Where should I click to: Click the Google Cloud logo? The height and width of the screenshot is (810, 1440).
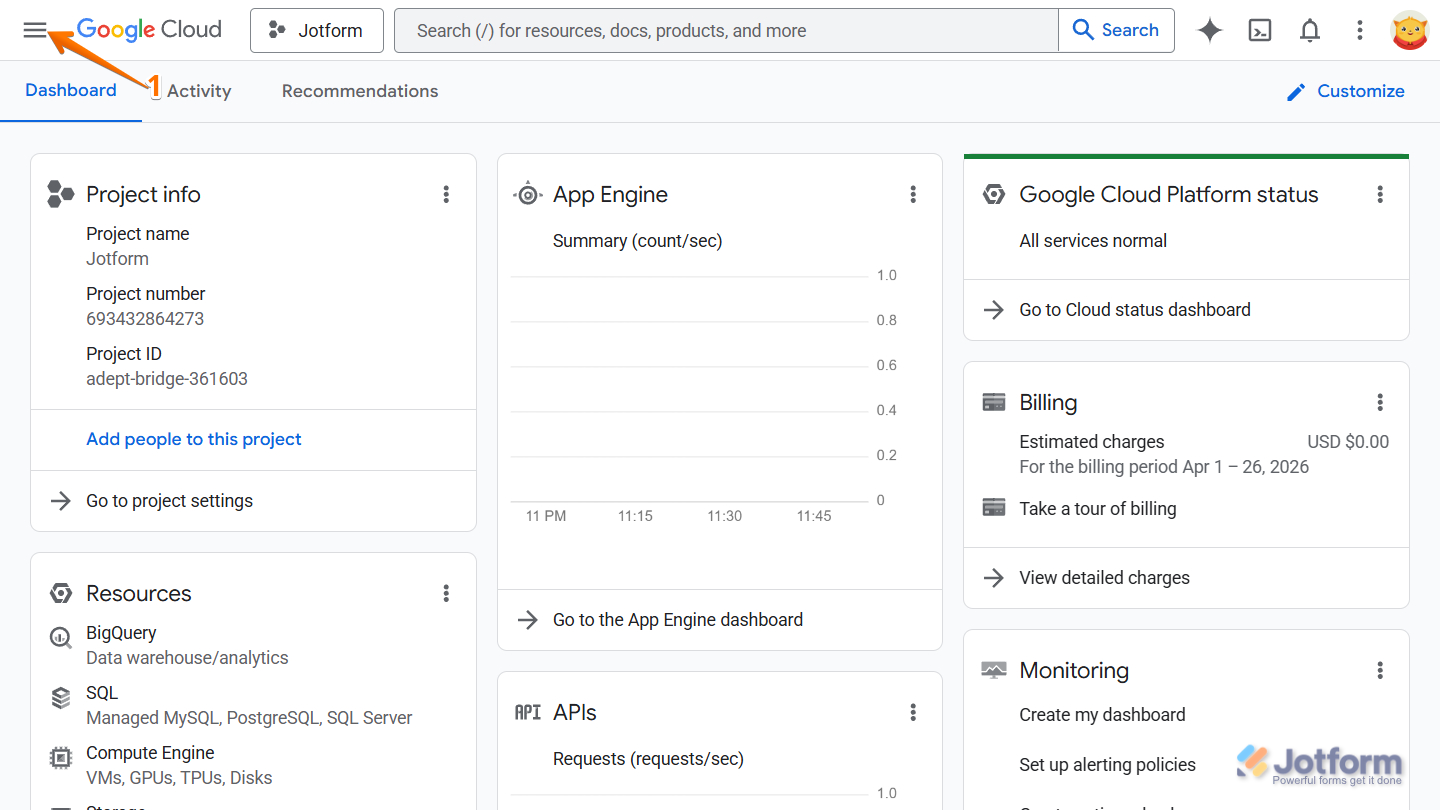coord(148,29)
